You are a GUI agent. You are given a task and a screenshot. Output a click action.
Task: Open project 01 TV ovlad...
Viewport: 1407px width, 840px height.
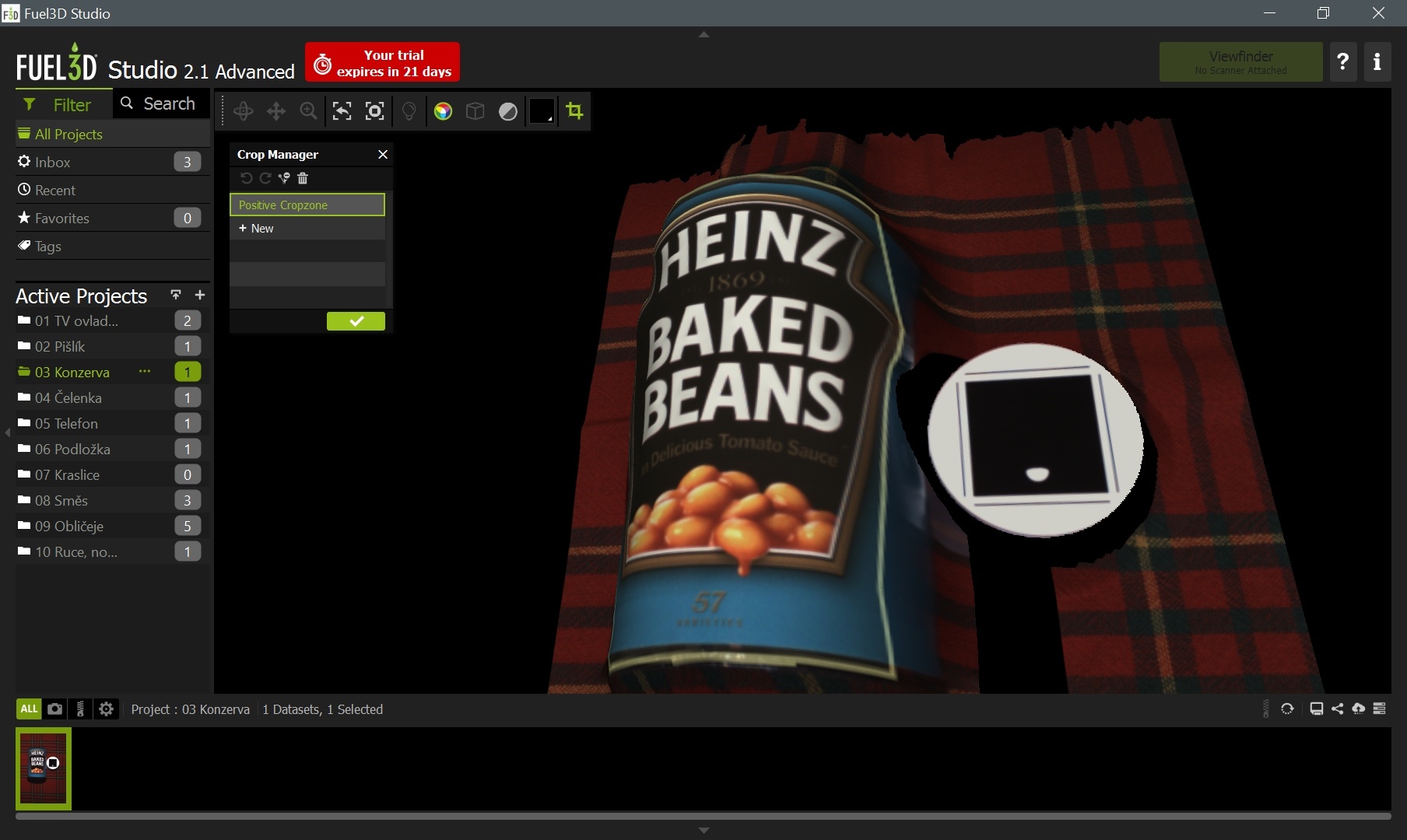[x=113, y=320]
